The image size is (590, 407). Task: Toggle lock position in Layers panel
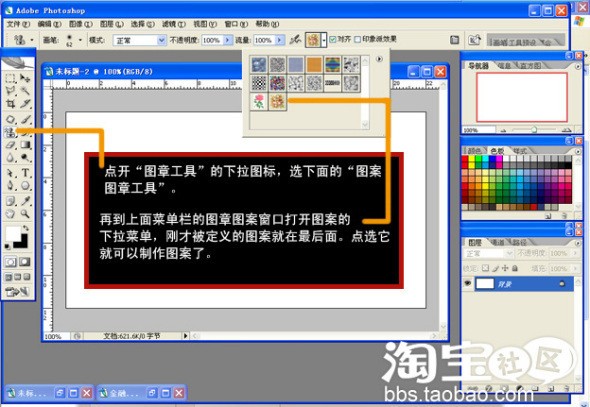505,268
